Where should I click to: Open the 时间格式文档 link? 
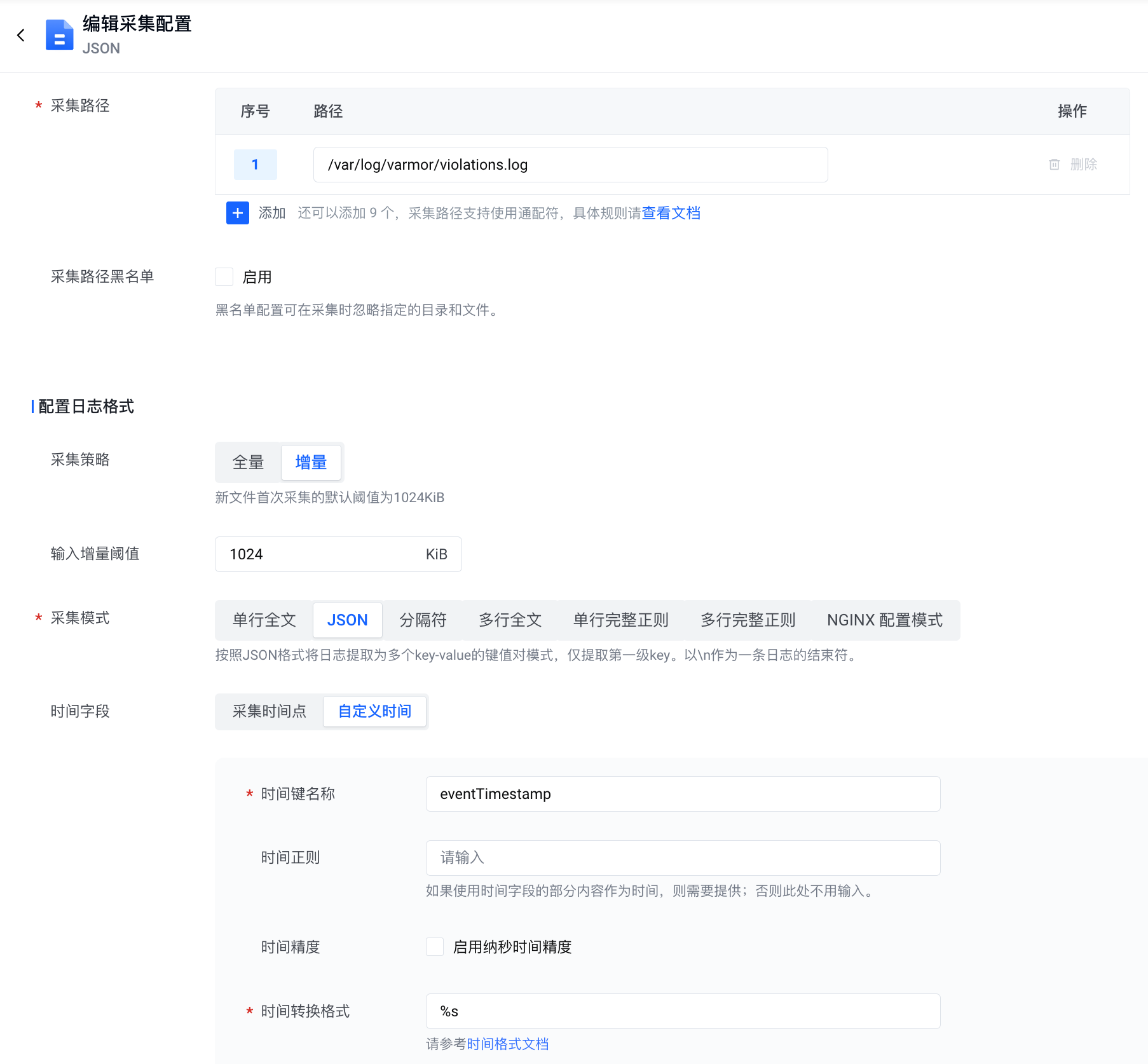pyautogui.click(x=507, y=1044)
